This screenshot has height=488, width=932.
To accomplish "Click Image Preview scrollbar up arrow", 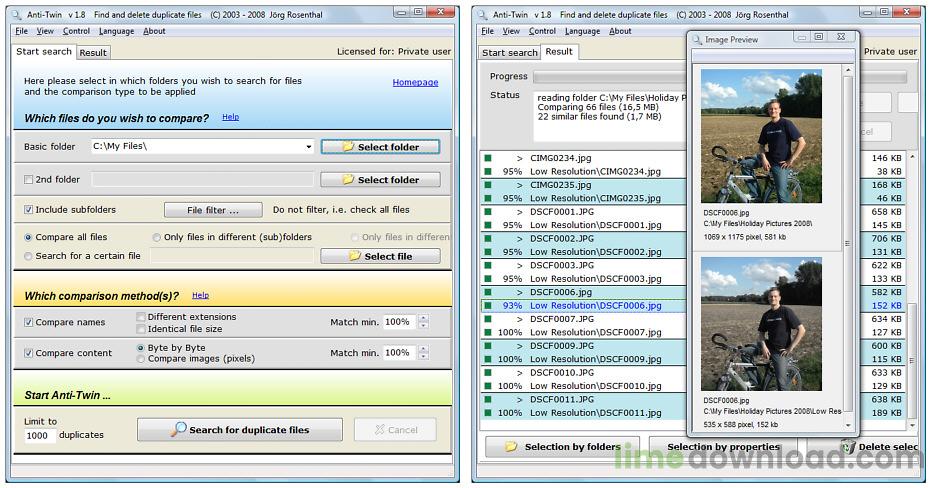I will tap(848, 70).
